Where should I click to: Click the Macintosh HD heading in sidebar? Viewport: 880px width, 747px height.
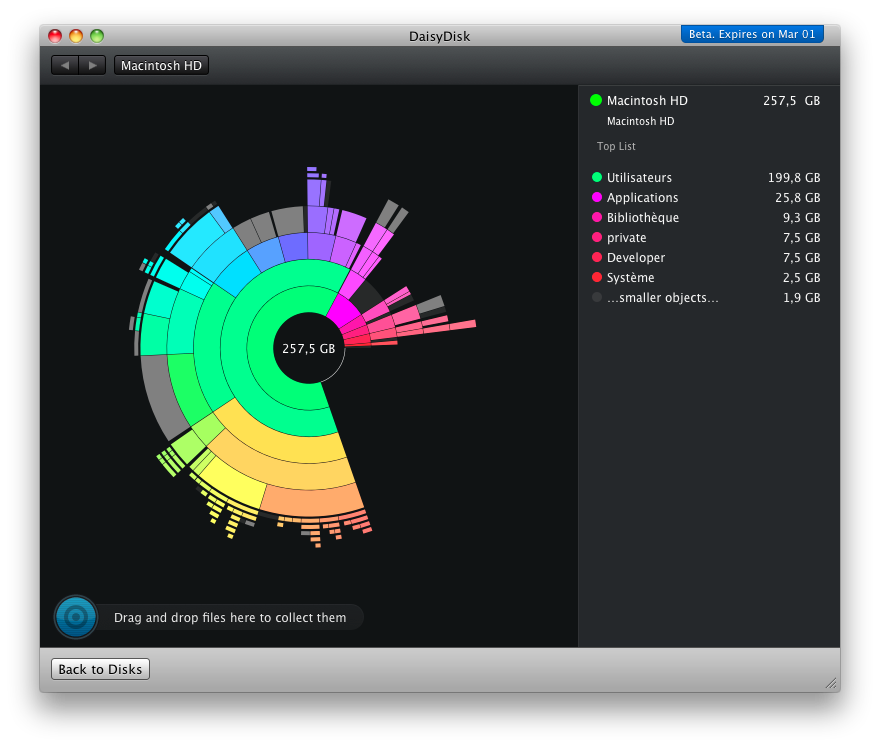coord(647,100)
